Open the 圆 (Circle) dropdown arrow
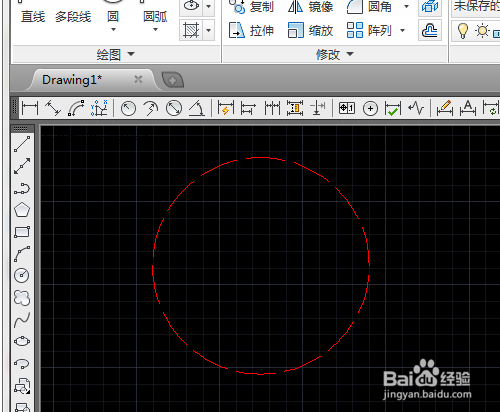This screenshot has width=500, height=412. [x=113, y=29]
